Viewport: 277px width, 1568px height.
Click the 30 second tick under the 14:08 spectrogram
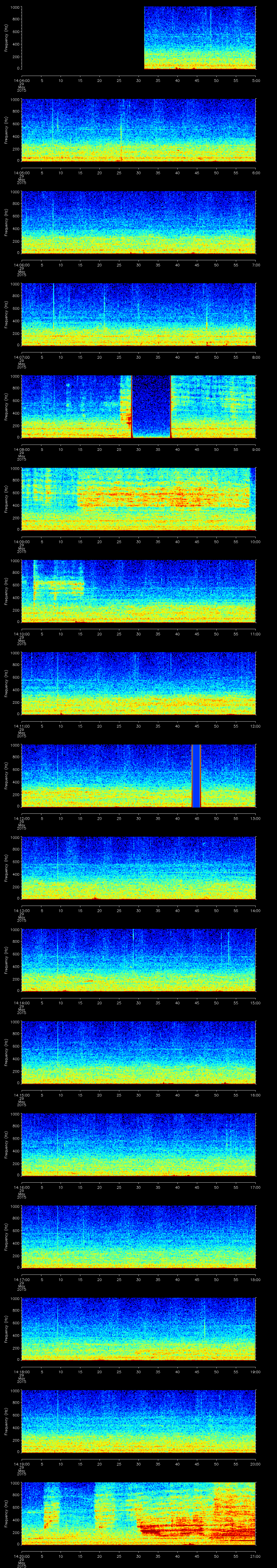(x=139, y=449)
